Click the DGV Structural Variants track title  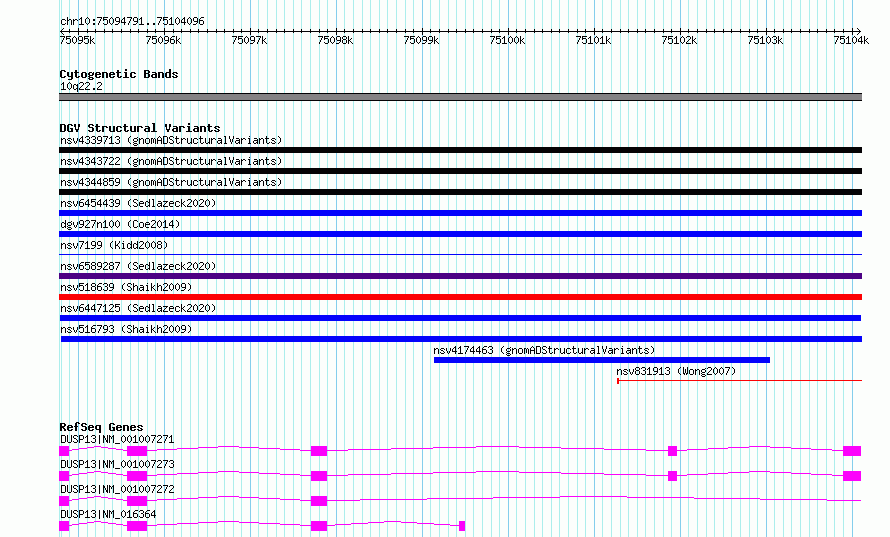tap(140, 128)
